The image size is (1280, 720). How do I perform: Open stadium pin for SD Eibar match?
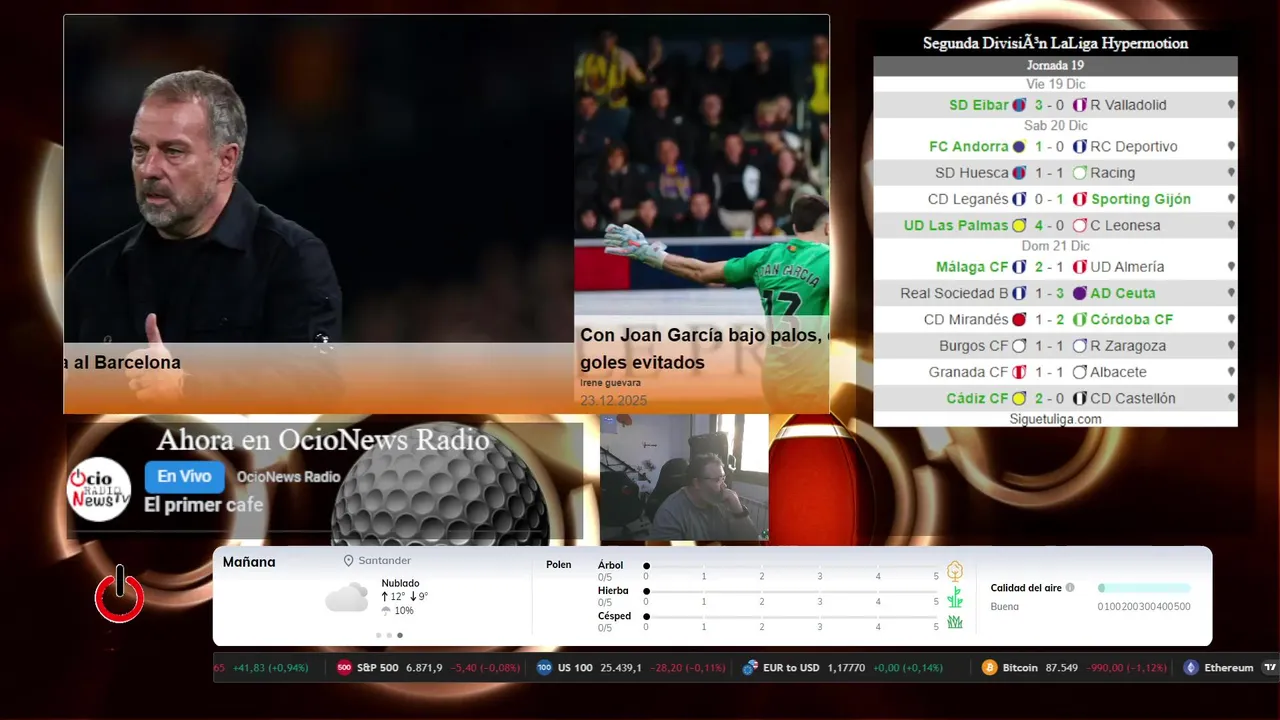coord(1231,105)
